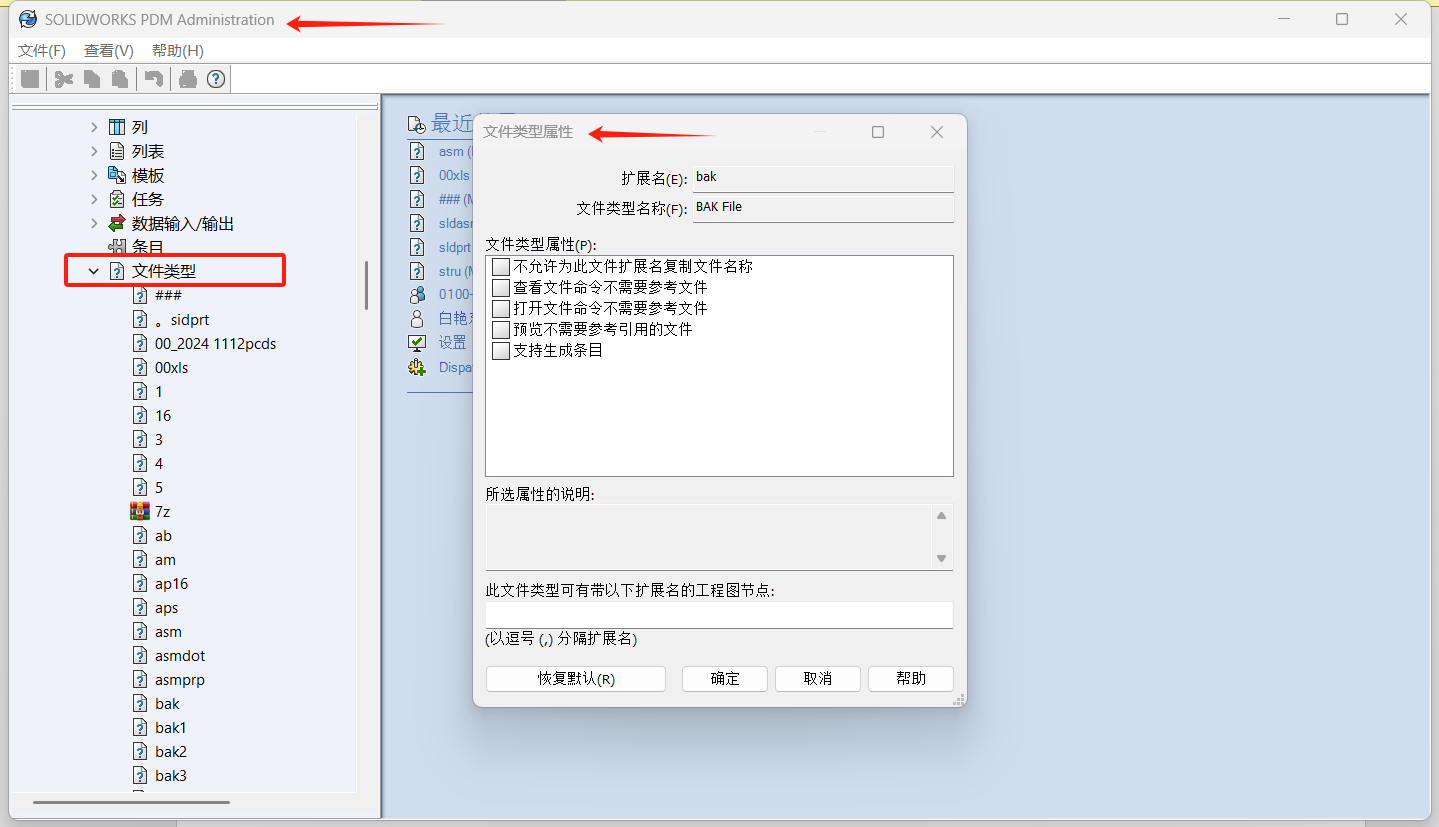Viewport: 1439px width, 827px height.
Task: Expand the 数据输入/输出 tree node
Action: click(x=94, y=223)
